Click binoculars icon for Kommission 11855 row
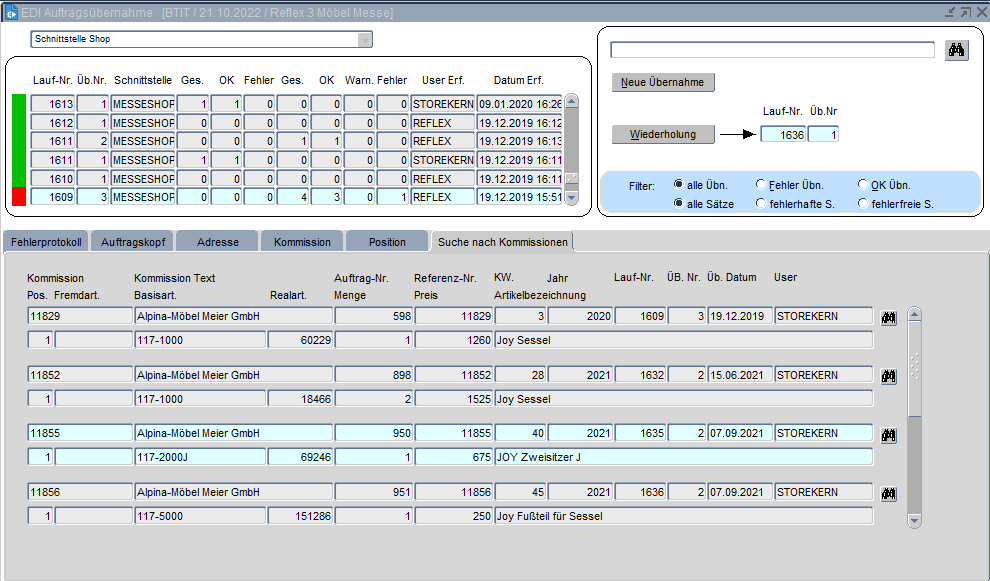 888,435
